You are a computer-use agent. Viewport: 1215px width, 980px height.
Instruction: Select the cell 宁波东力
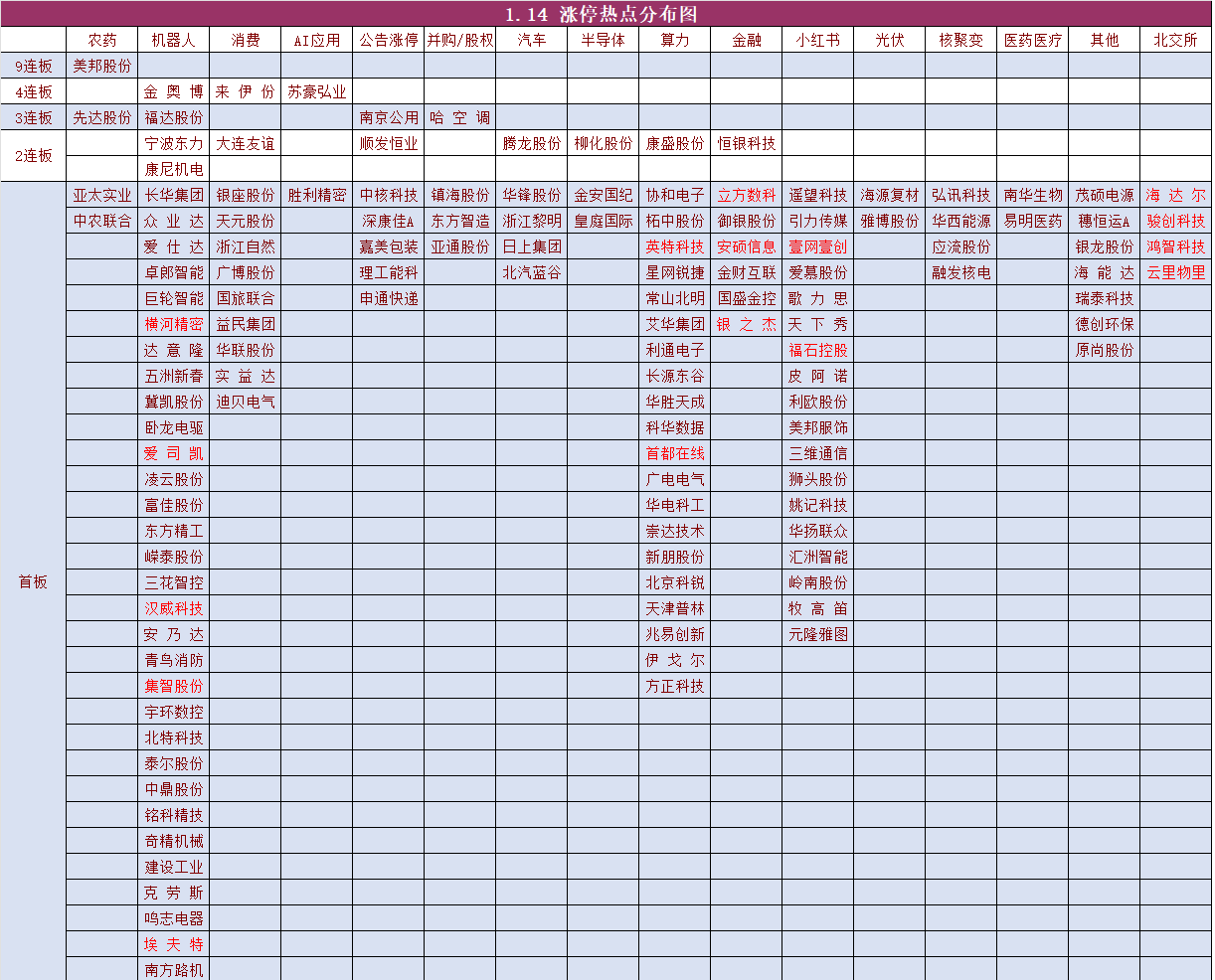174,143
